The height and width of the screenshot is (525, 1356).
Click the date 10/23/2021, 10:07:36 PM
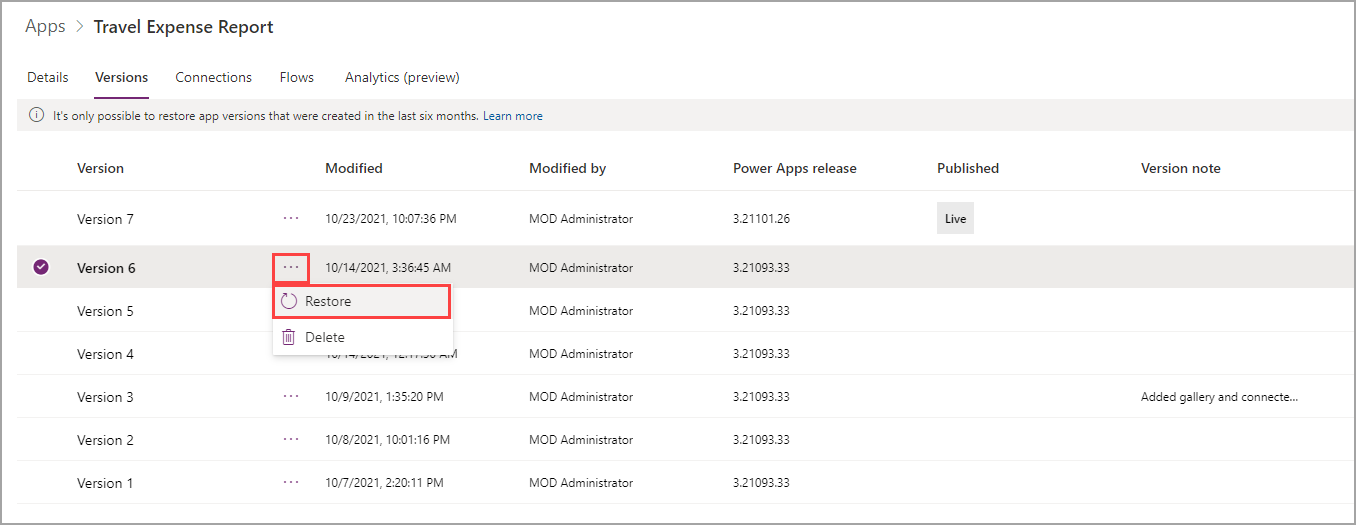pyautogui.click(x=390, y=218)
